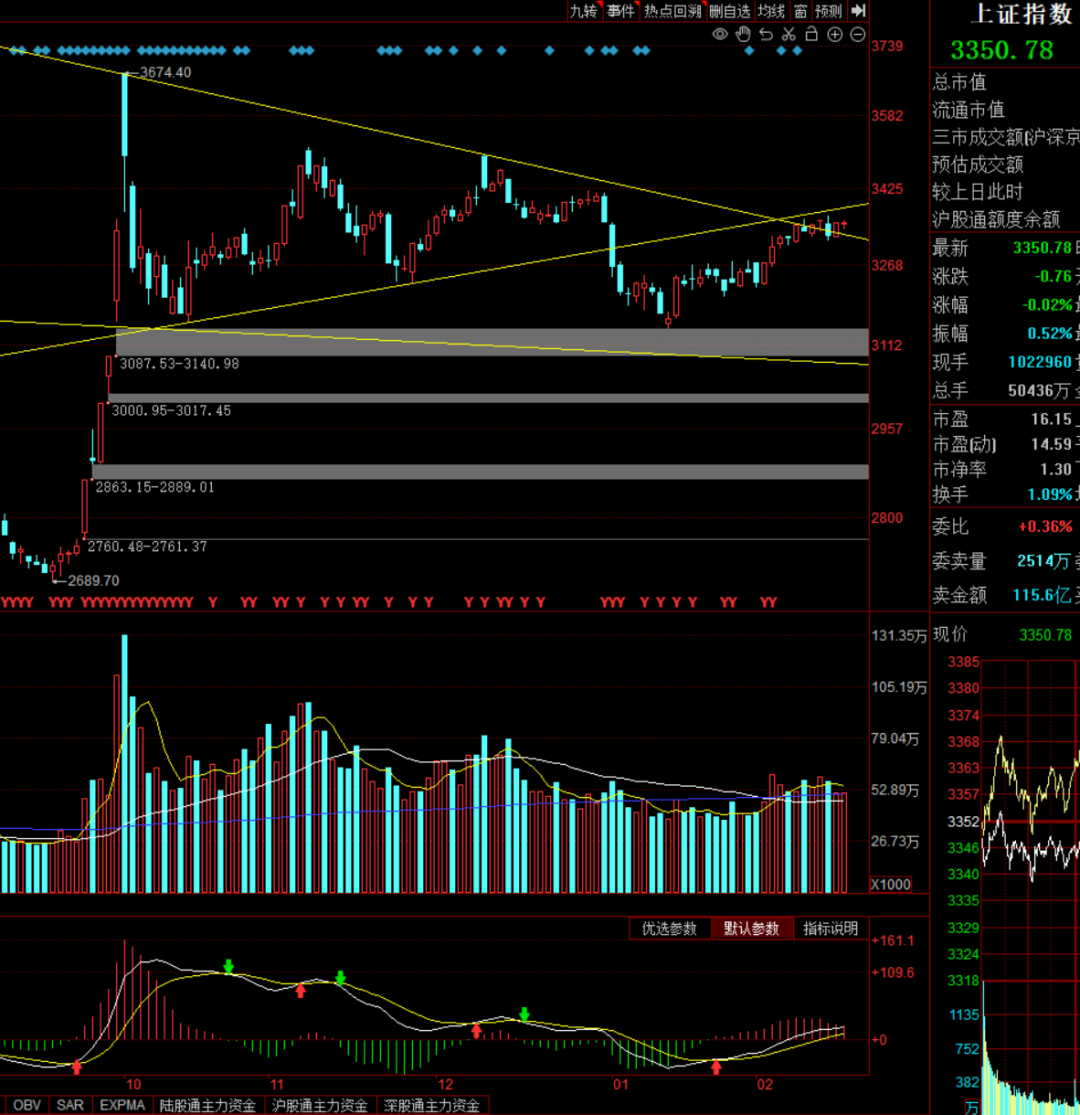Screen dimensions: 1080x1115
Task: Click the 市盈 value 16.15
Action: point(1051,419)
